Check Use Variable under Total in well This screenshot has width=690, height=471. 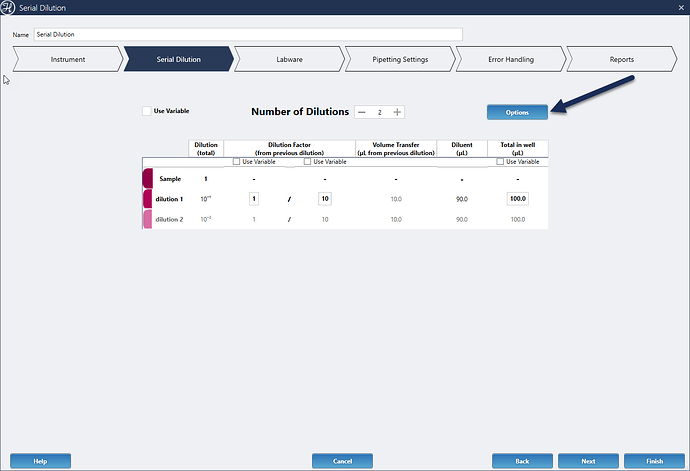pos(501,161)
